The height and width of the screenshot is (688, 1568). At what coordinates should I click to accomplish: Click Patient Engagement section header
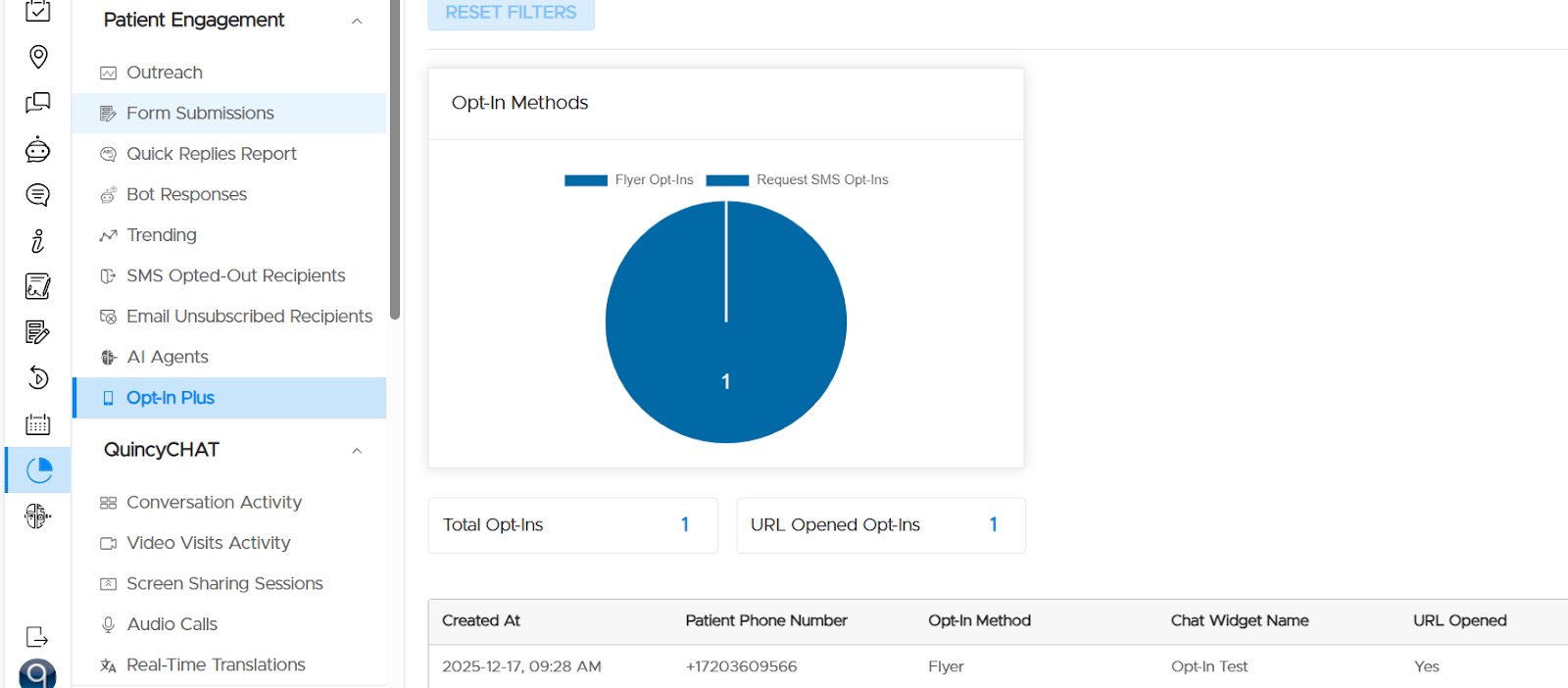coord(194,20)
